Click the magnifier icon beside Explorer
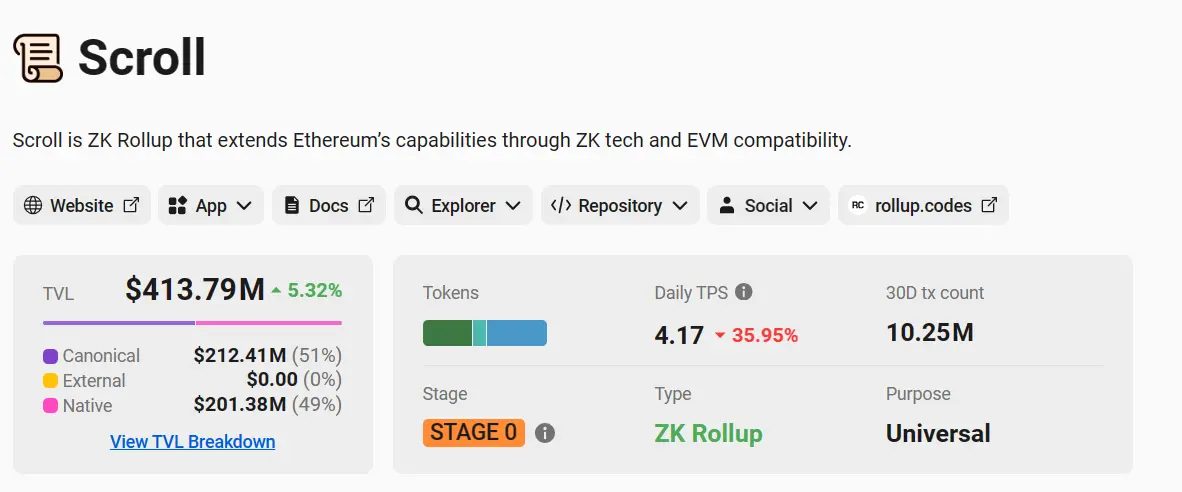 [x=414, y=206]
